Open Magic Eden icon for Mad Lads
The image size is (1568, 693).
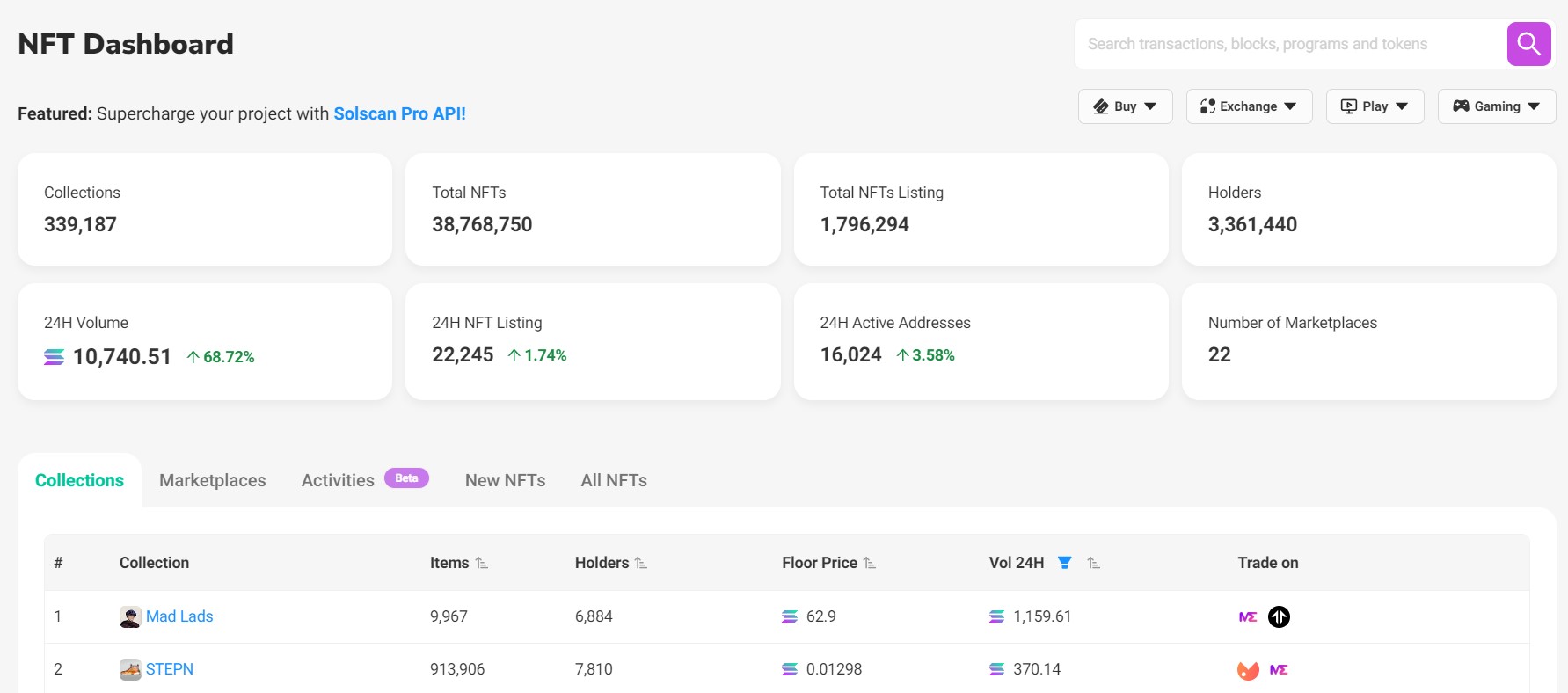(1248, 617)
